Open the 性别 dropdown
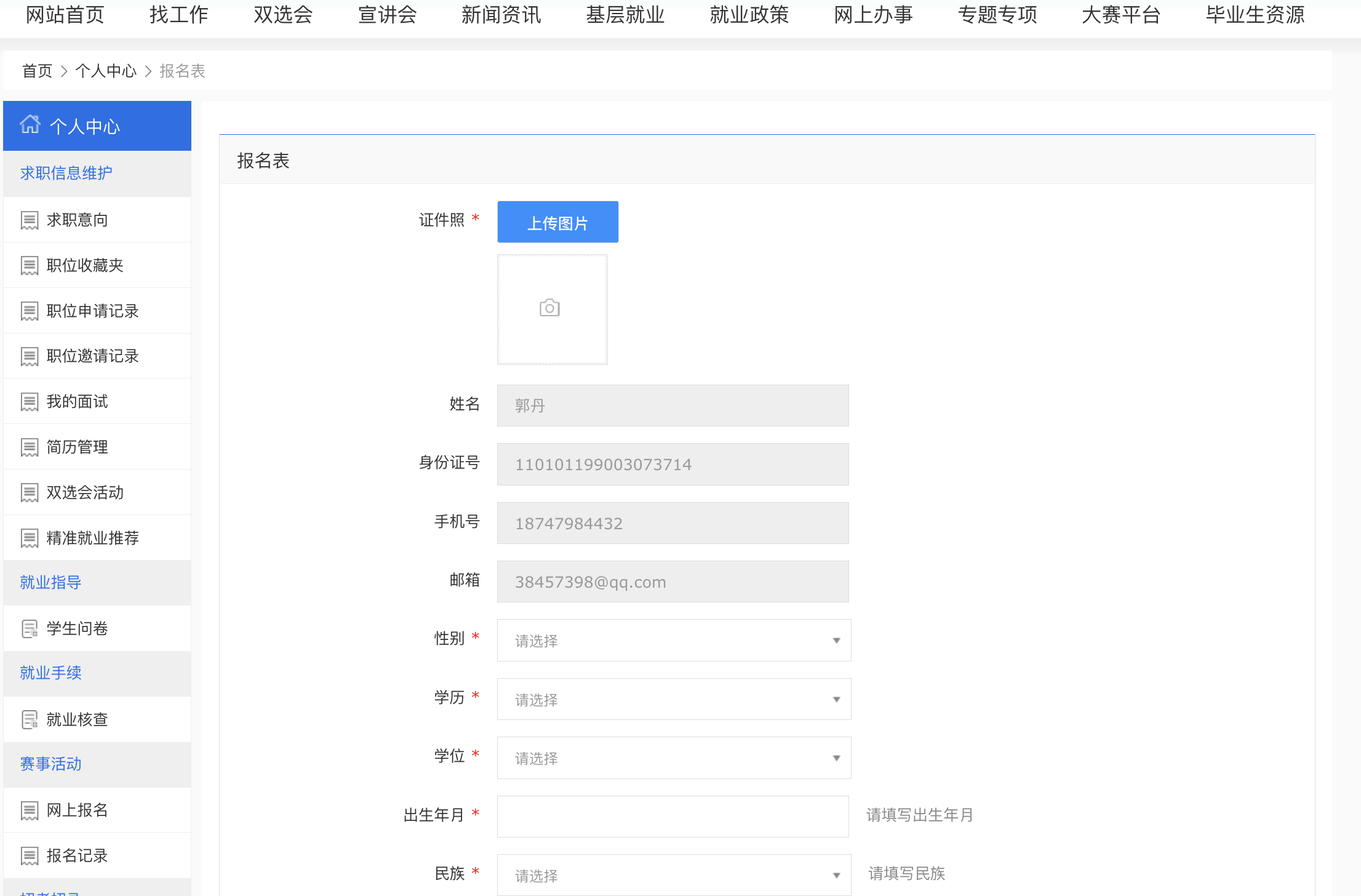This screenshot has height=896, width=1361. [x=674, y=641]
